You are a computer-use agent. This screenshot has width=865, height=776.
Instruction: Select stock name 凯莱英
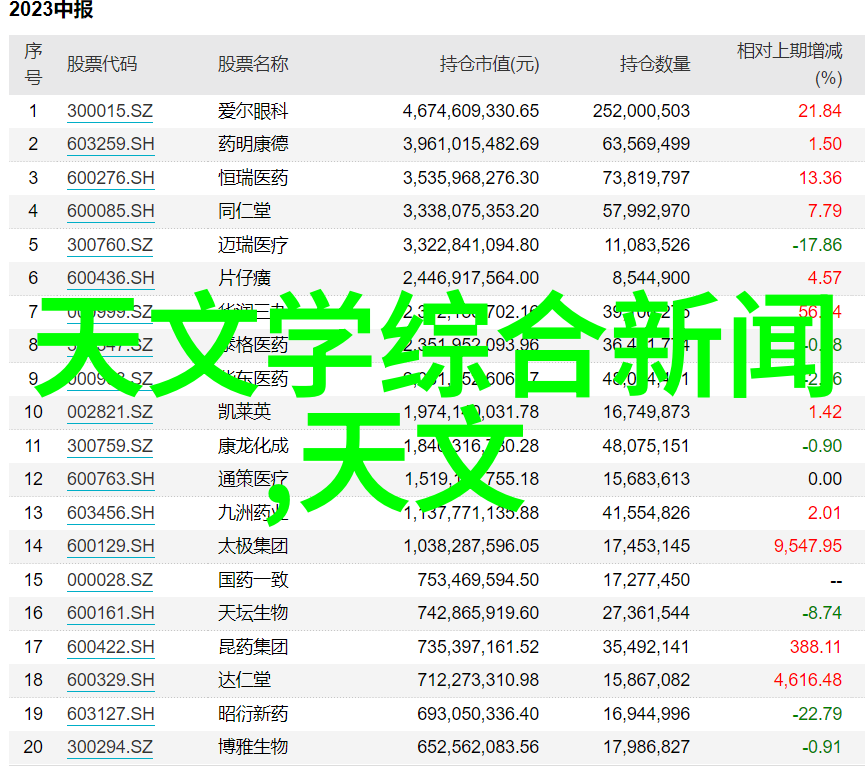coord(244,412)
